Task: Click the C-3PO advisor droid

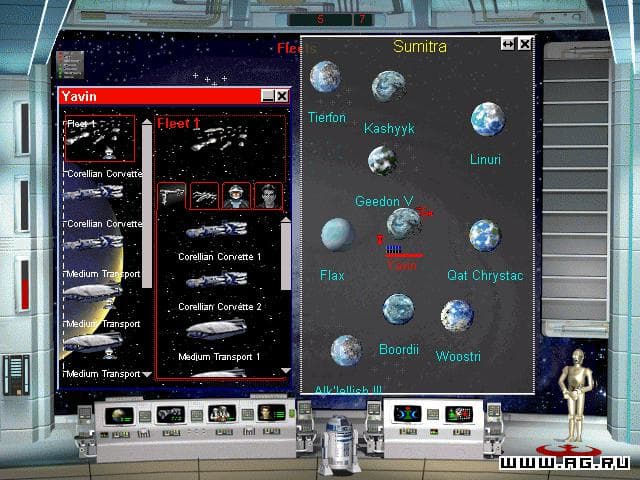Action: point(576,394)
